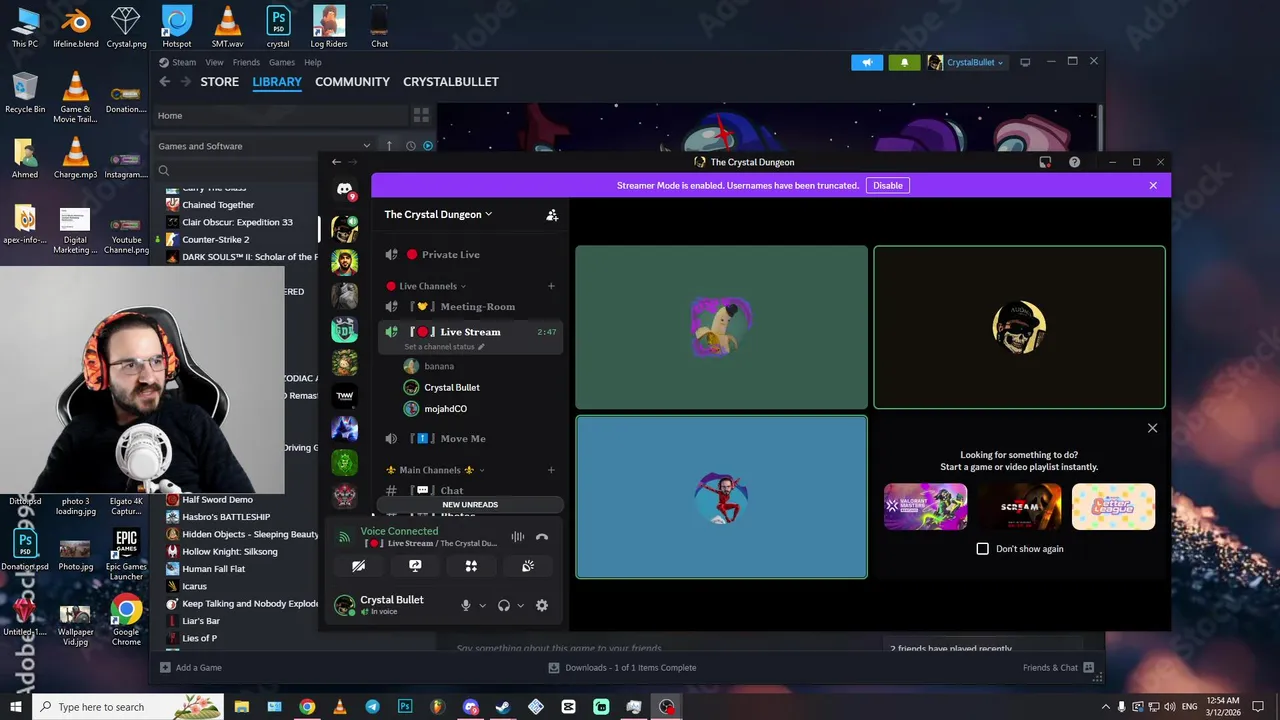Select Counter-Strike 2 in Steam library
1280x720 pixels.
[x=215, y=240]
